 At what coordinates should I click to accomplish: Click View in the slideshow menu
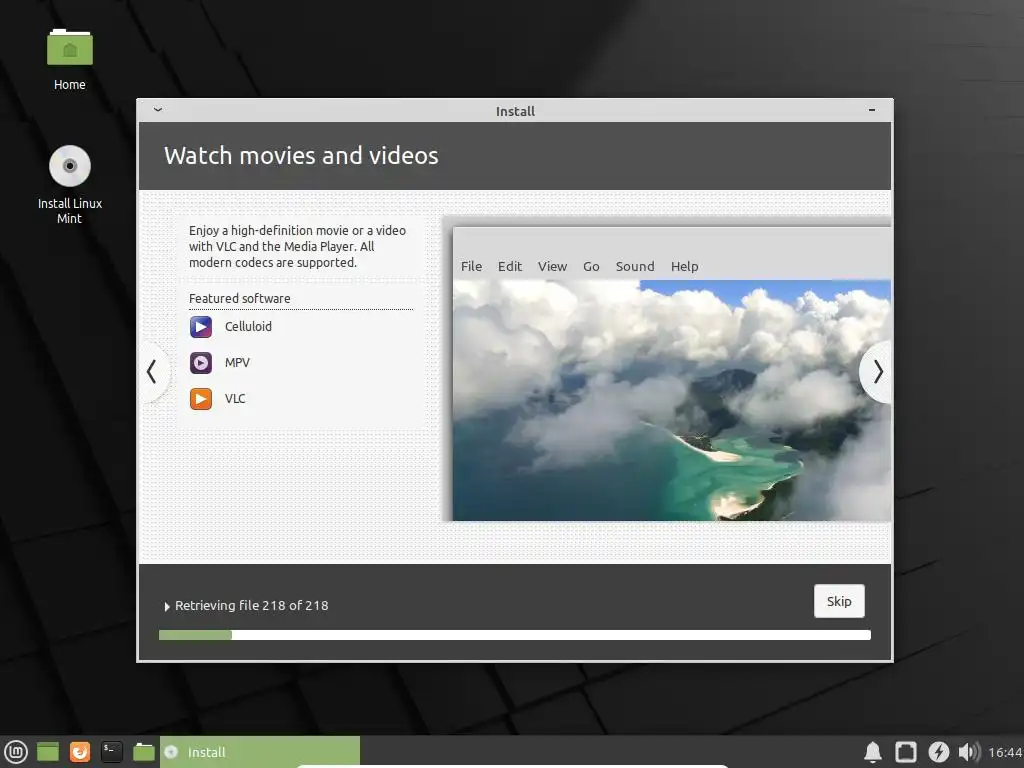click(x=552, y=266)
